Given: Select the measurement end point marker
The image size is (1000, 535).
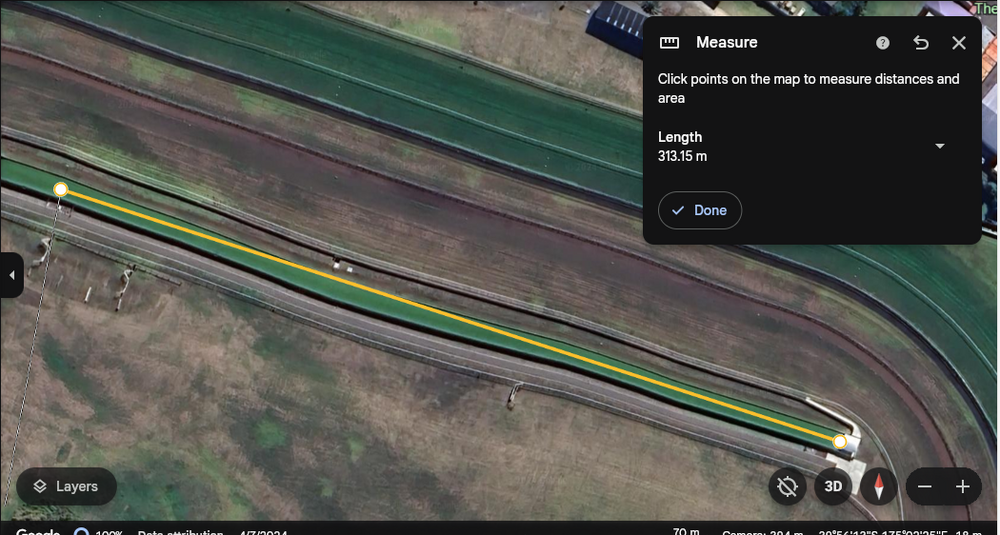Looking at the screenshot, I should [840, 441].
